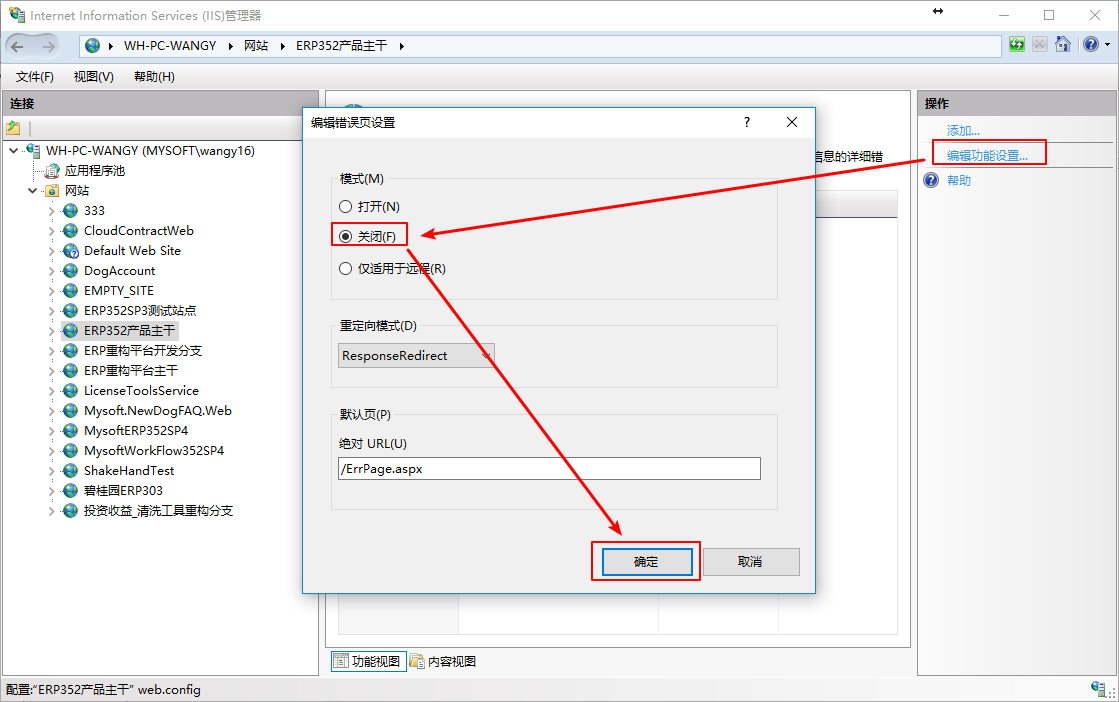Click the 编辑功能设置 link
1119x702 pixels.
coord(987,155)
